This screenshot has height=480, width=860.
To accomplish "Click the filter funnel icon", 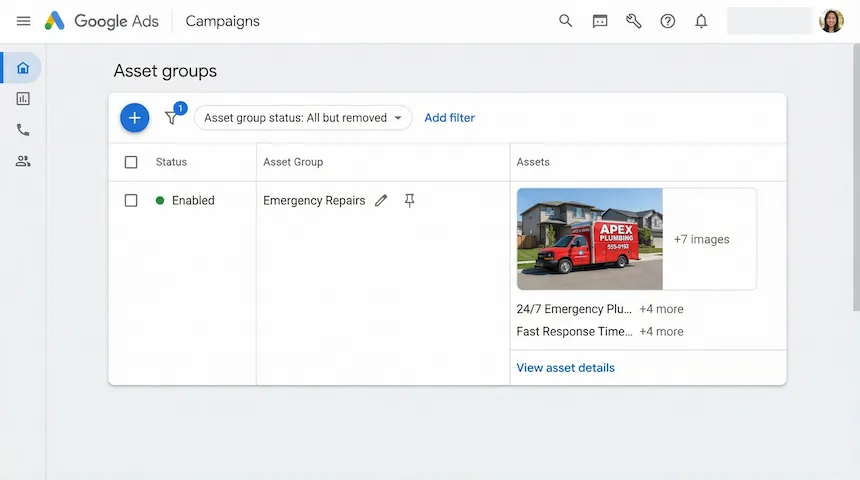I will (x=172, y=118).
